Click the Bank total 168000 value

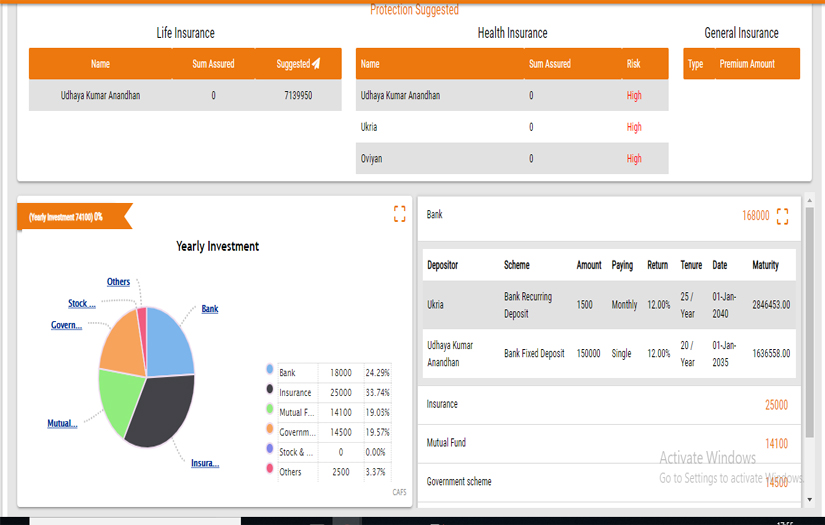click(x=756, y=216)
